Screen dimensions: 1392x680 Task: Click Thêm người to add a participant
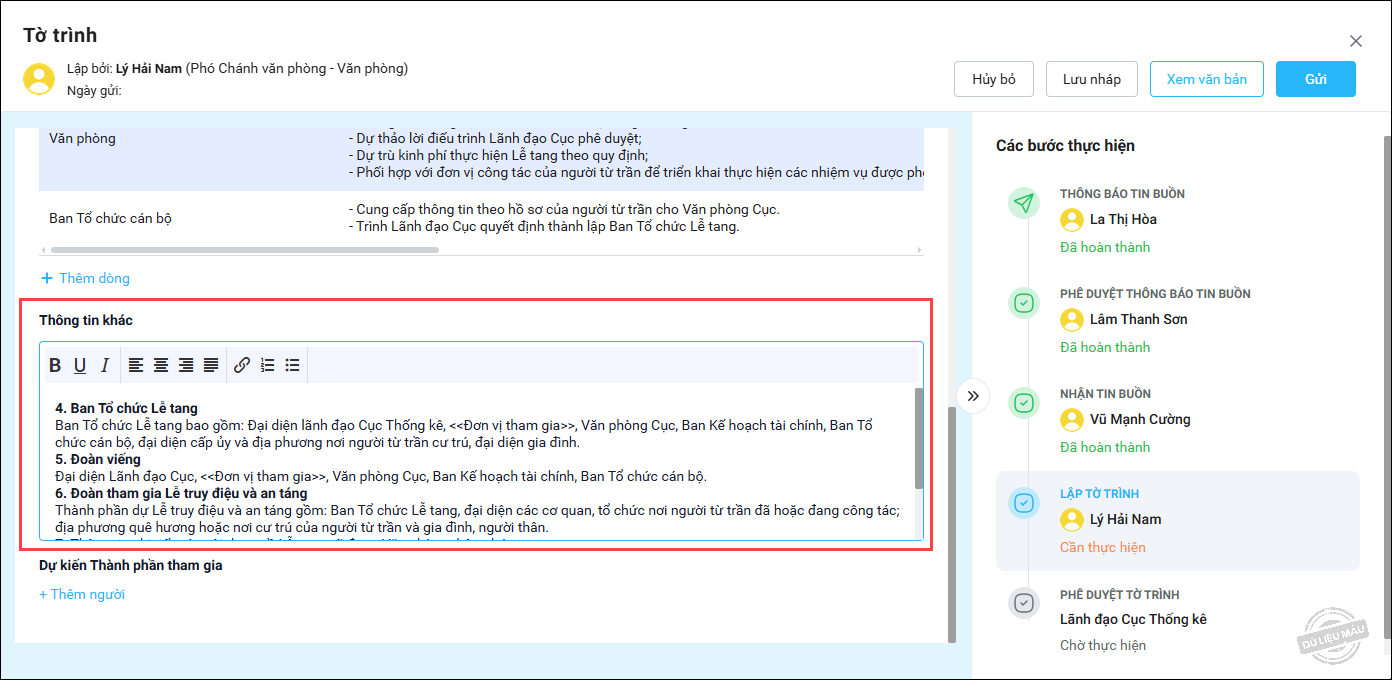click(82, 594)
